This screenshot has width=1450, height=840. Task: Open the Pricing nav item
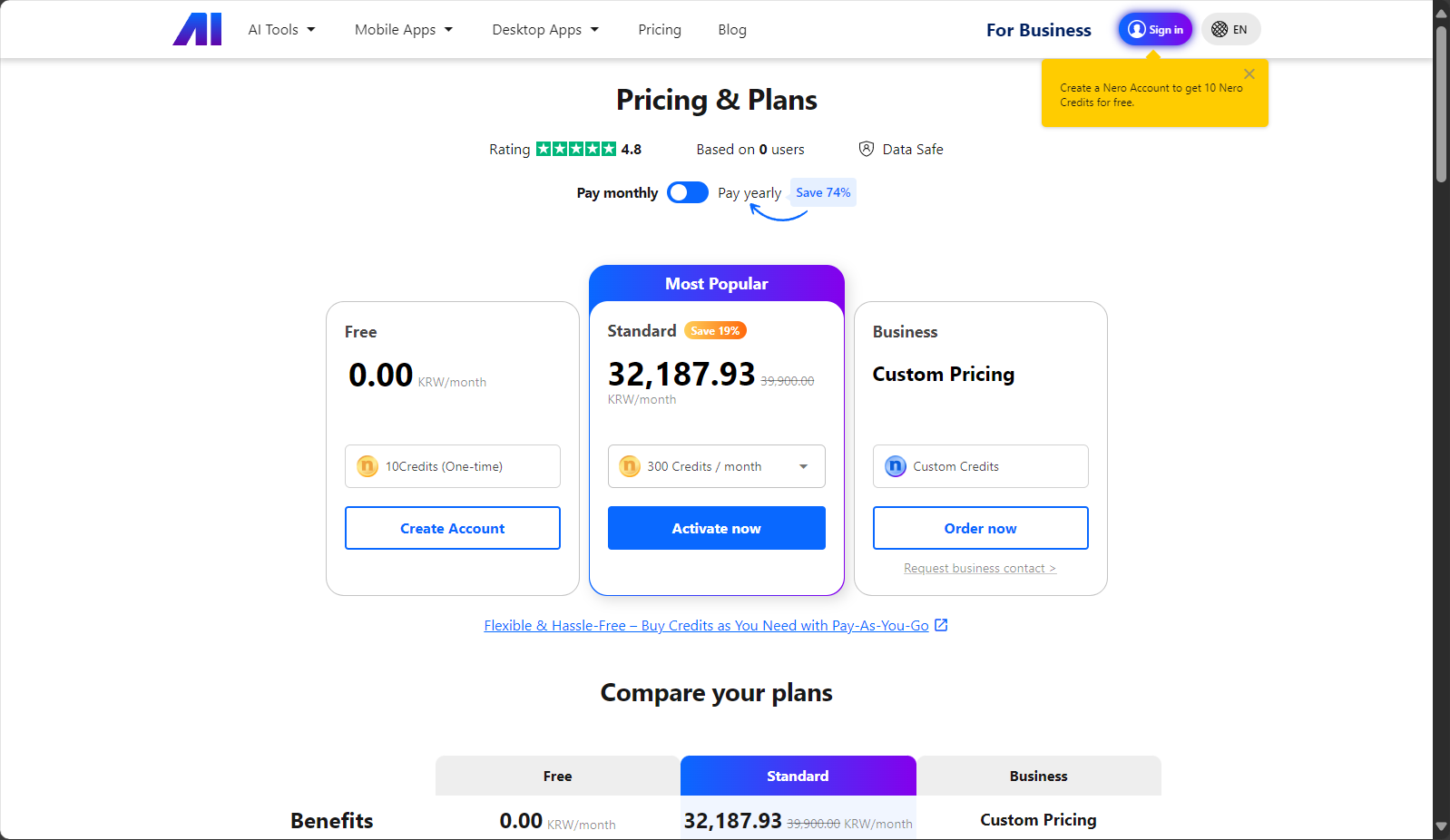point(660,29)
